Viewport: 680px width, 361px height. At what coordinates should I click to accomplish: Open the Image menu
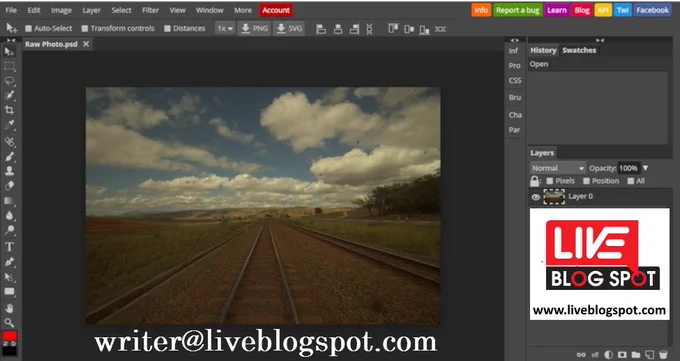[x=61, y=10]
